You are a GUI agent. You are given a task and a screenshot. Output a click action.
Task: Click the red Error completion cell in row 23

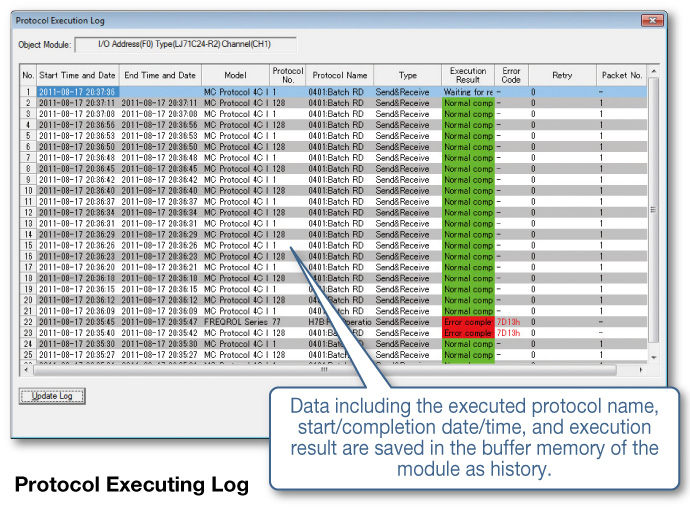click(468, 333)
